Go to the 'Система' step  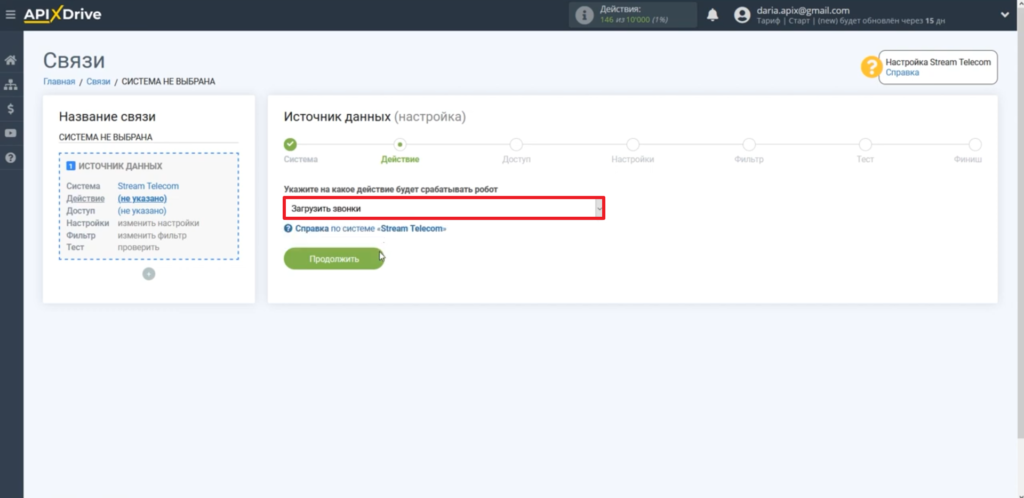tap(291, 145)
